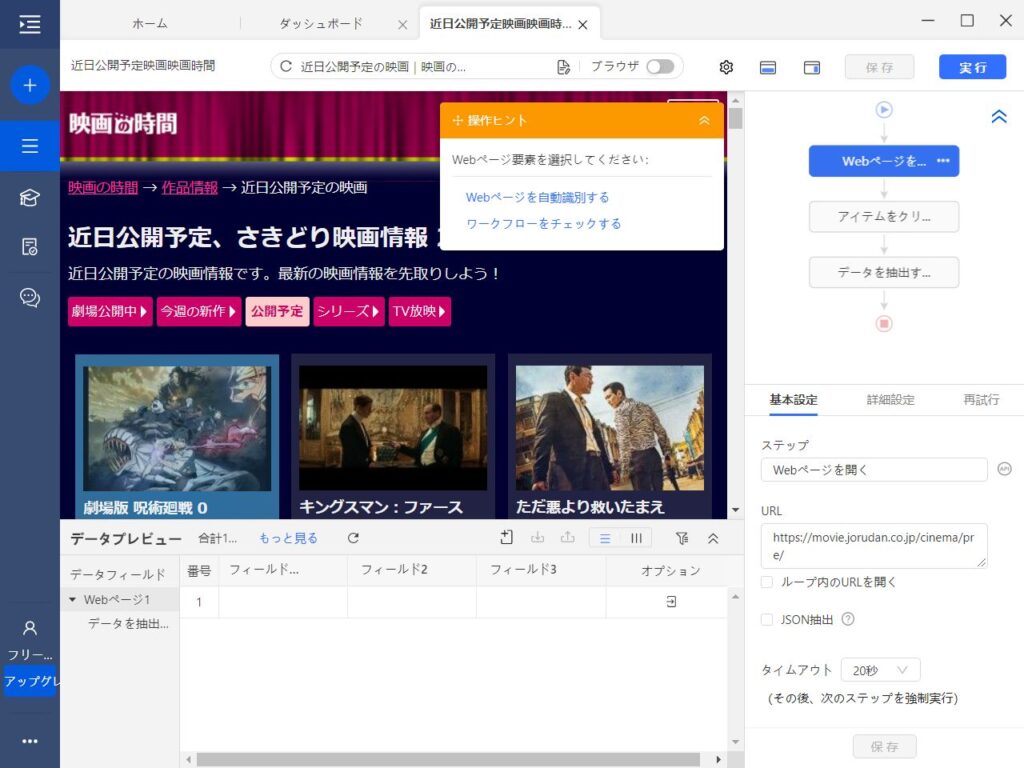Click ワークフローをチェックする link
This screenshot has width=1024, height=768.
point(543,223)
